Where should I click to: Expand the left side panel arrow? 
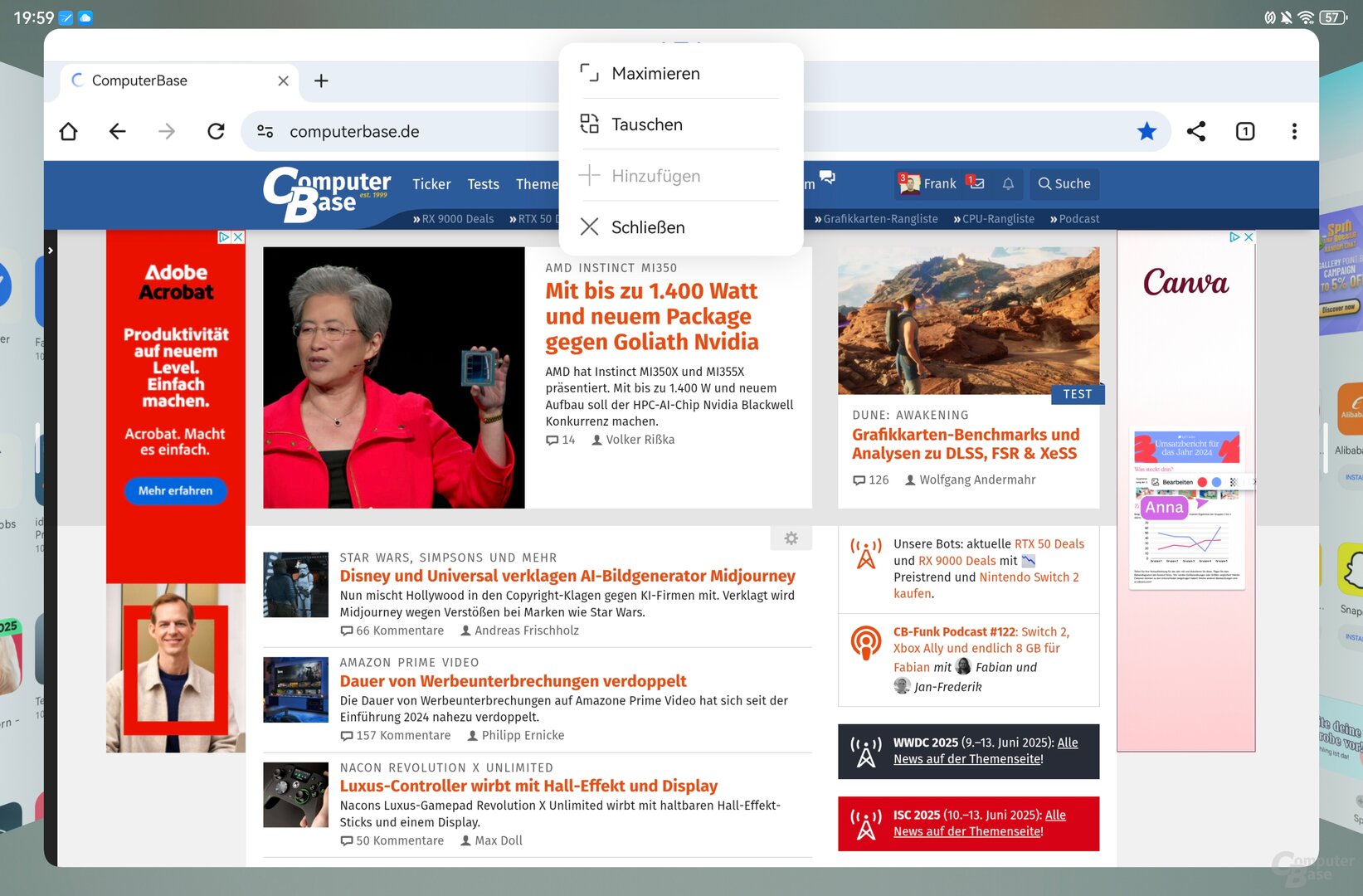pyautogui.click(x=51, y=250)
